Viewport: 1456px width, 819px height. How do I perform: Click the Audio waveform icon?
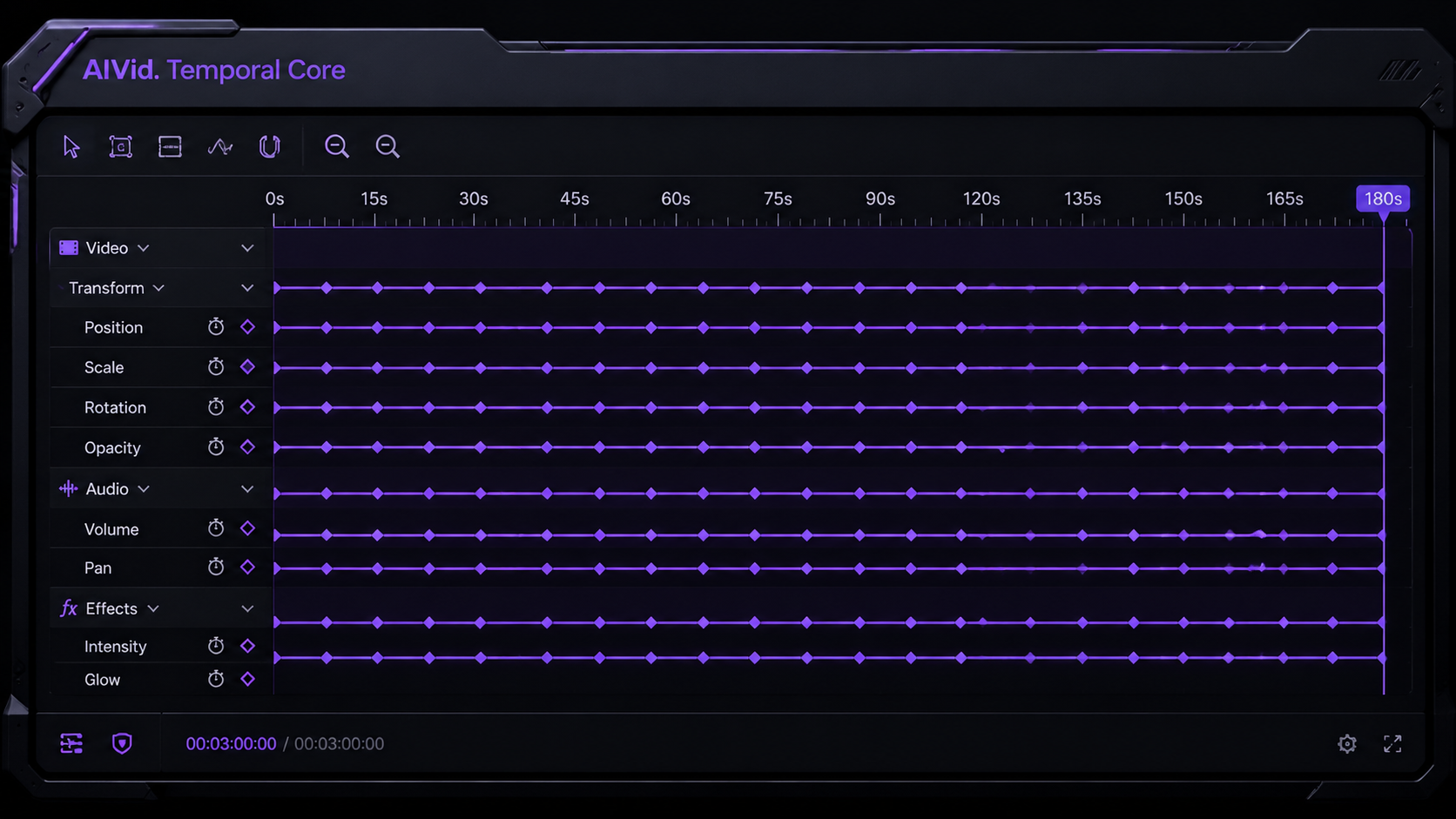tap(68, 489)
